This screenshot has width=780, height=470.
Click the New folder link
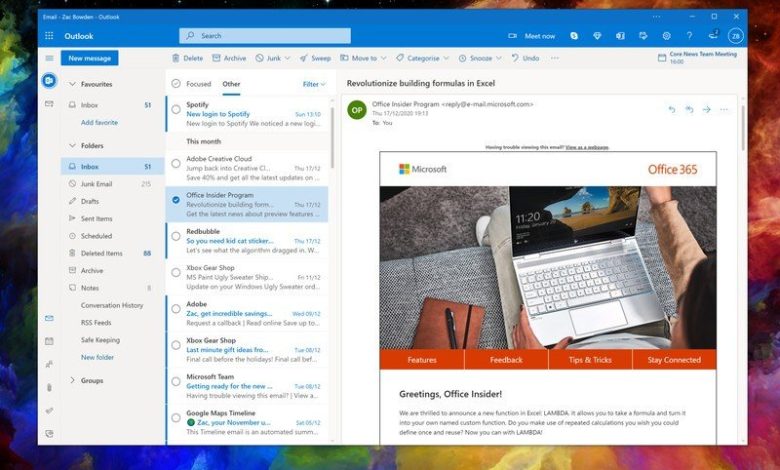click(x=98, y=357)
